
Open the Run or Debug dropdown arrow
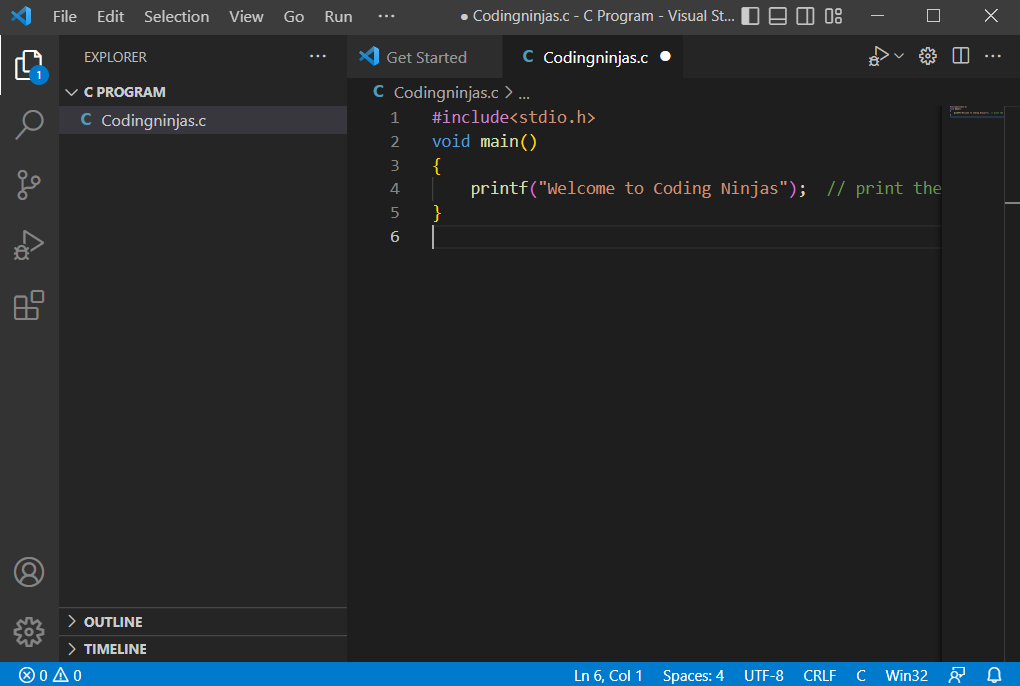[x=899, y=56]
